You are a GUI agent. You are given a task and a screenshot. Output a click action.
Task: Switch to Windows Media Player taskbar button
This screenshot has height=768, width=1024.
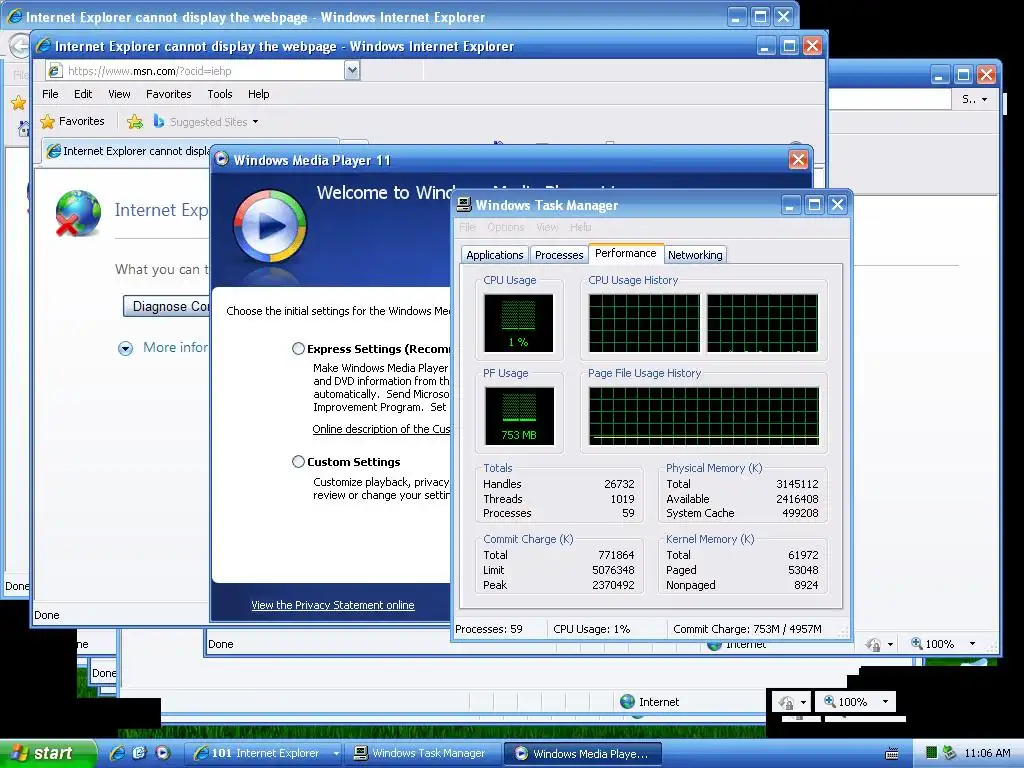click(x=583, y=753)
